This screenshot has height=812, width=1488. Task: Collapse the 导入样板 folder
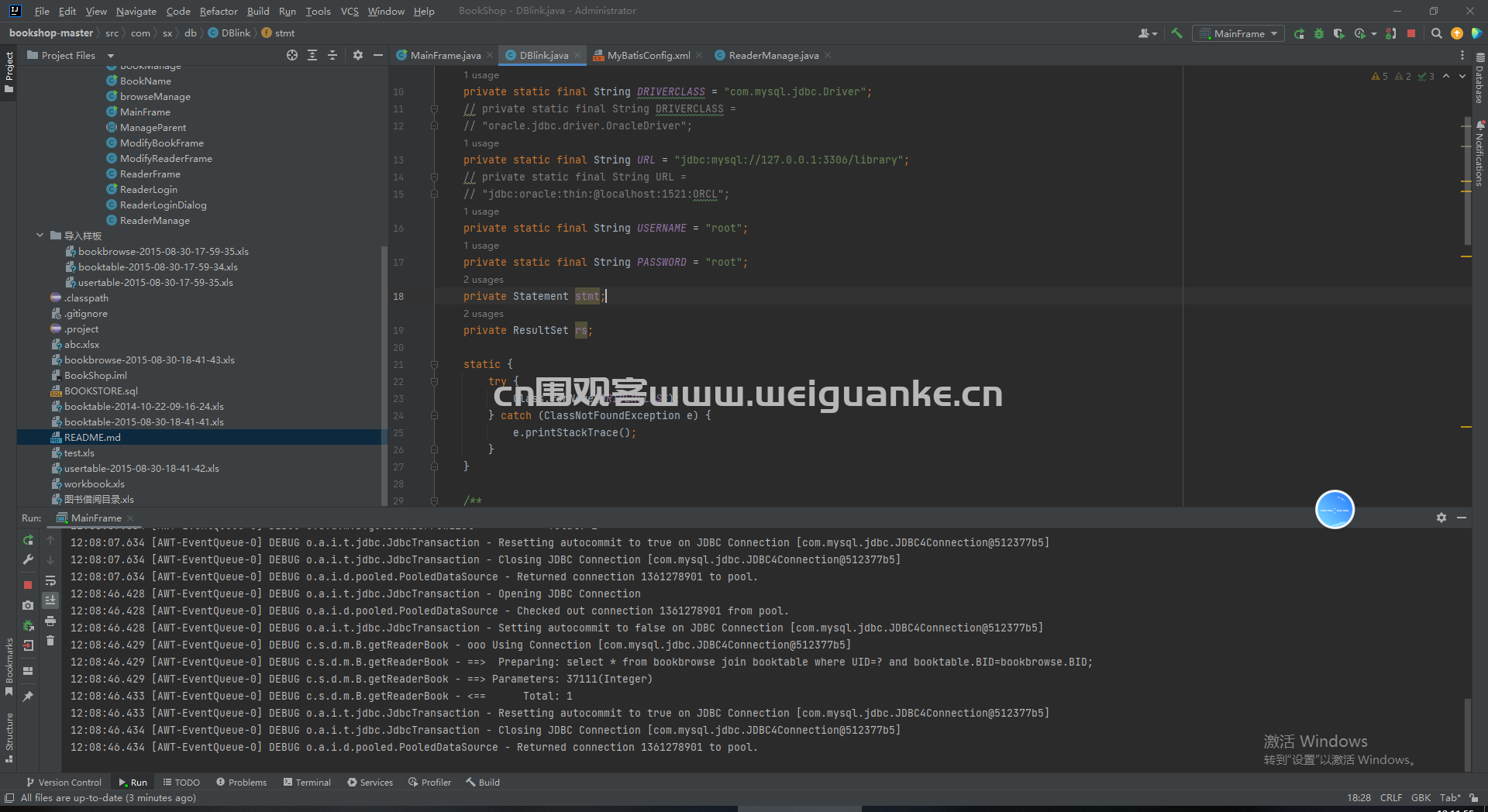[x=40, y=236]
